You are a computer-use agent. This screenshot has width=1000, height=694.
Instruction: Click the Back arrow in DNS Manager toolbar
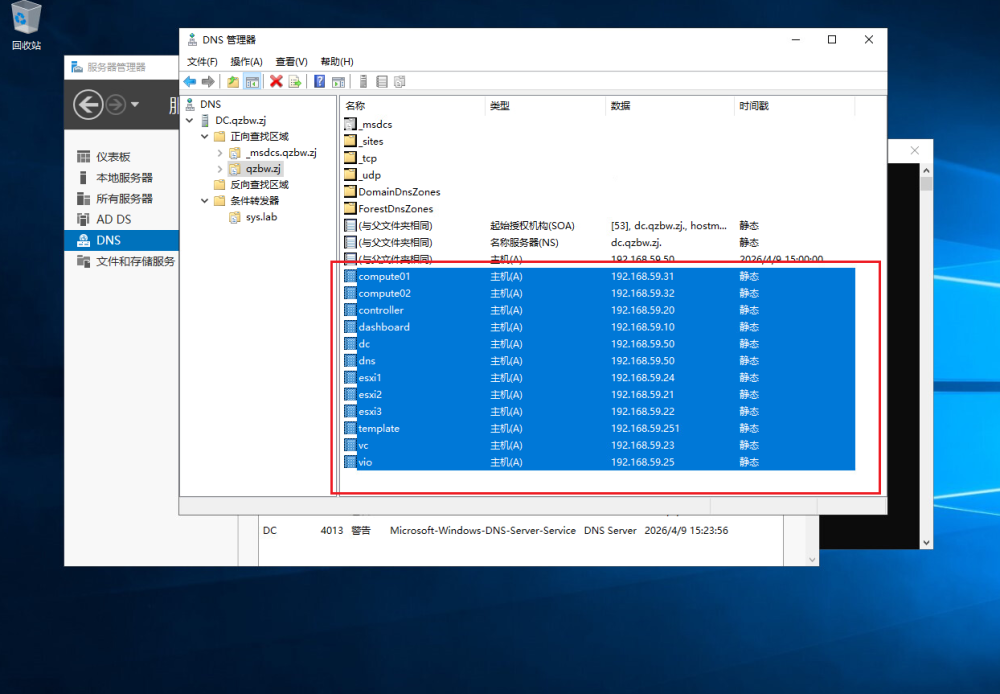point(189,82)
